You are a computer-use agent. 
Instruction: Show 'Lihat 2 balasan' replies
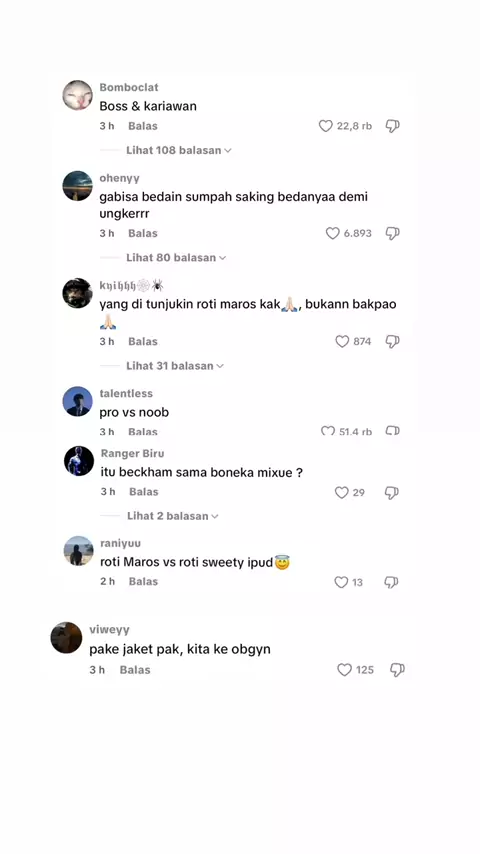pyautogui.click(x=173, y=516)
